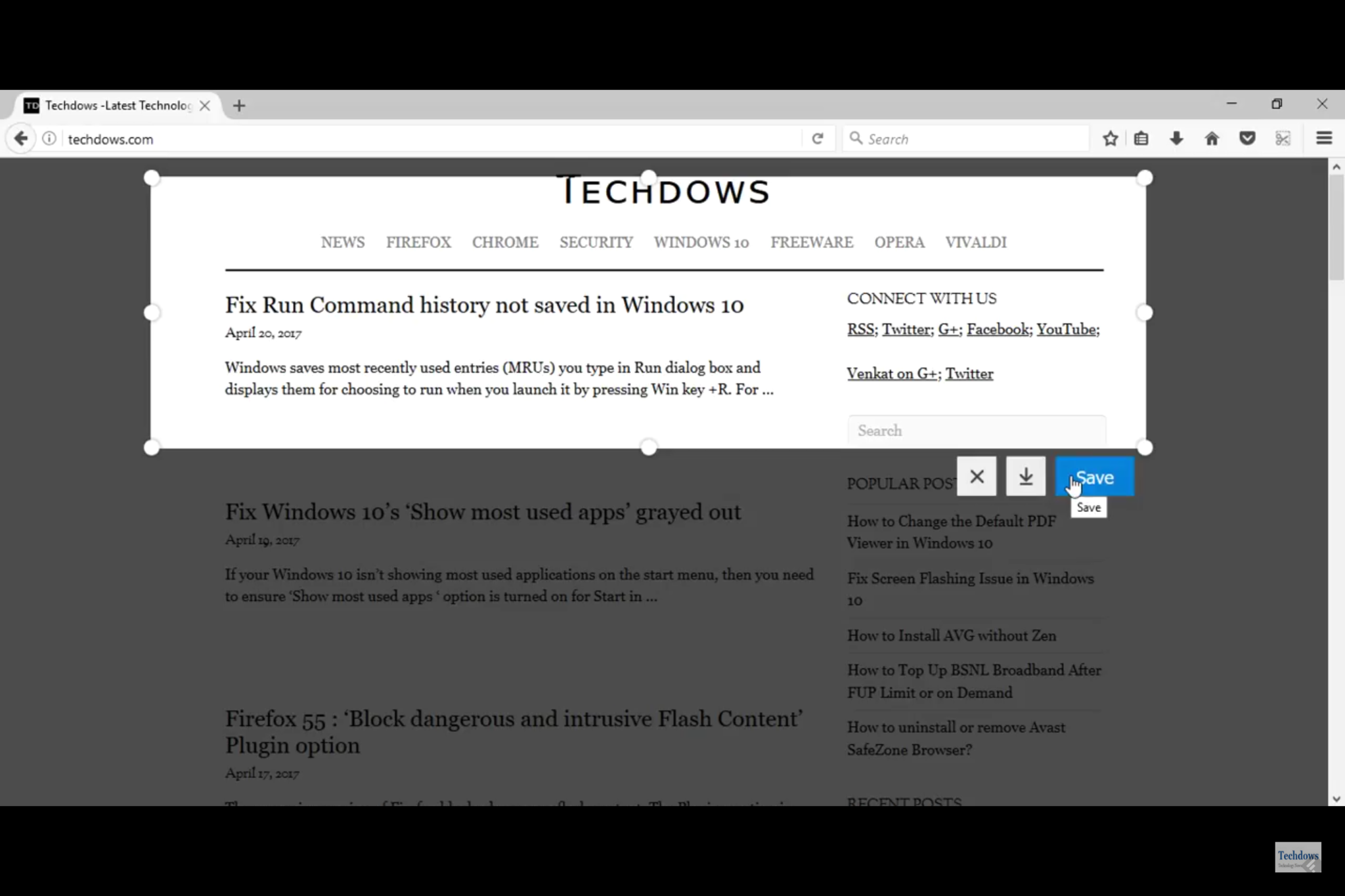Screen dimensions: 1345x896
Task: Click the Twitter link under Venkat
Action: (x=969, y=373)
